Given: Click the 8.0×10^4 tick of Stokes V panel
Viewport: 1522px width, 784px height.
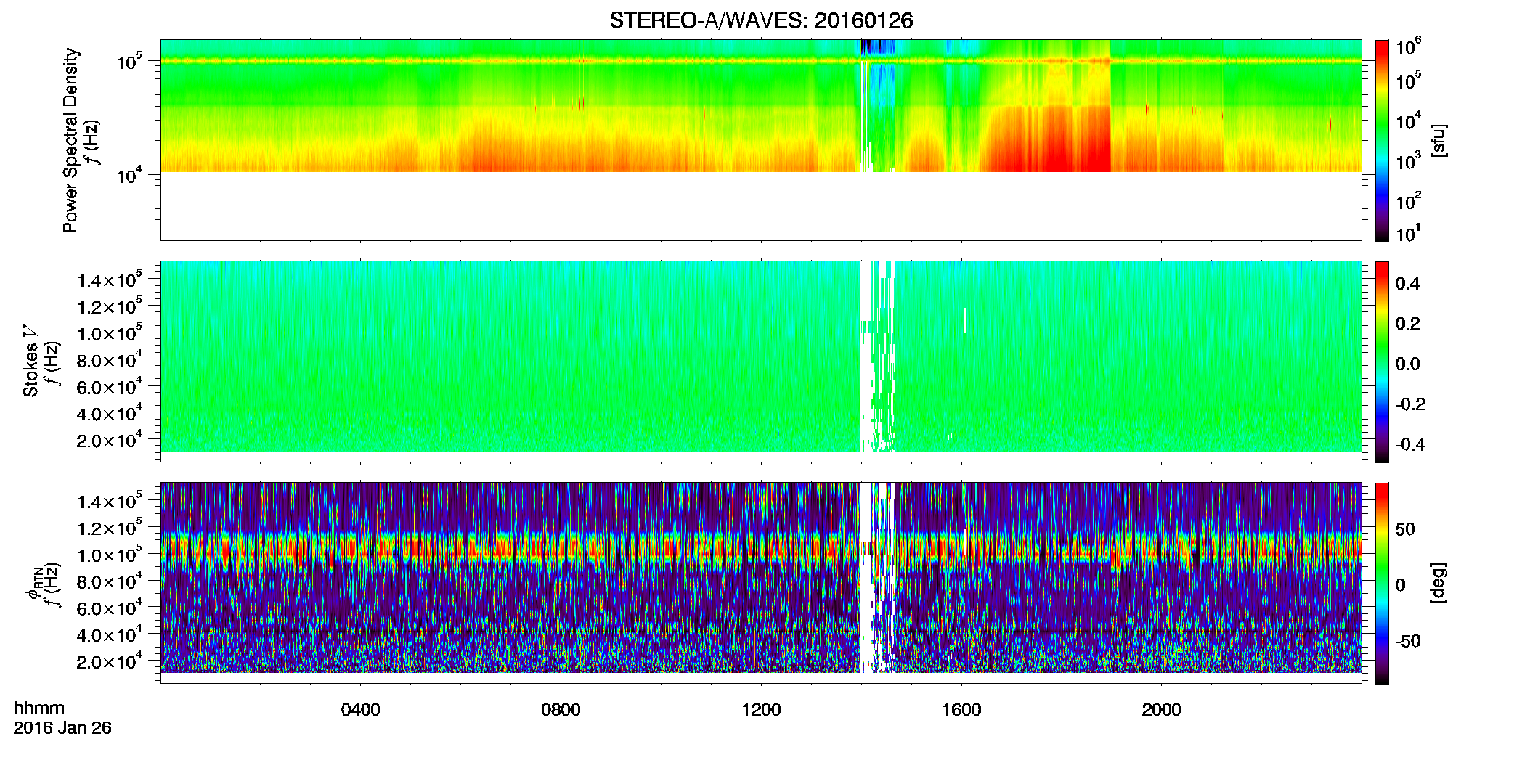Looking at the screenshot, I should pos(110,359).
